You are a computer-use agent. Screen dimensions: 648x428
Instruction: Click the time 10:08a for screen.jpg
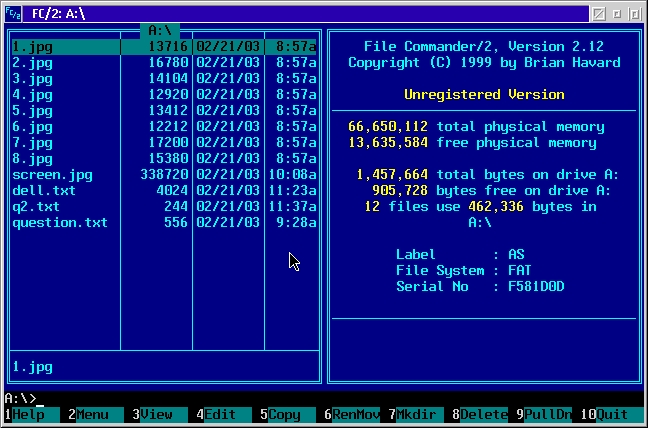292,175
